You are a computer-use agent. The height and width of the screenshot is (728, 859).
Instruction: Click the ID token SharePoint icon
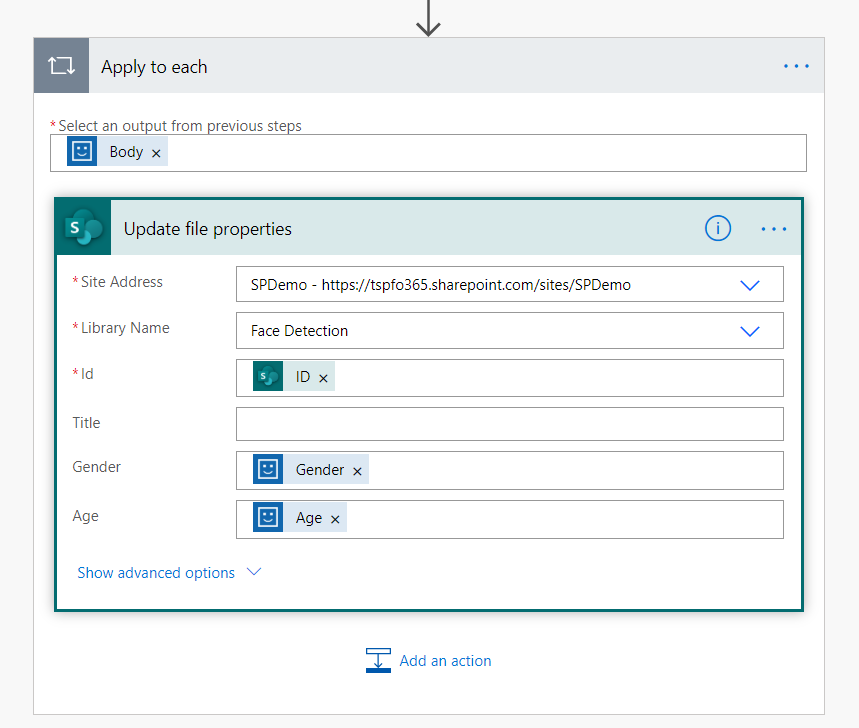[268, 377]
